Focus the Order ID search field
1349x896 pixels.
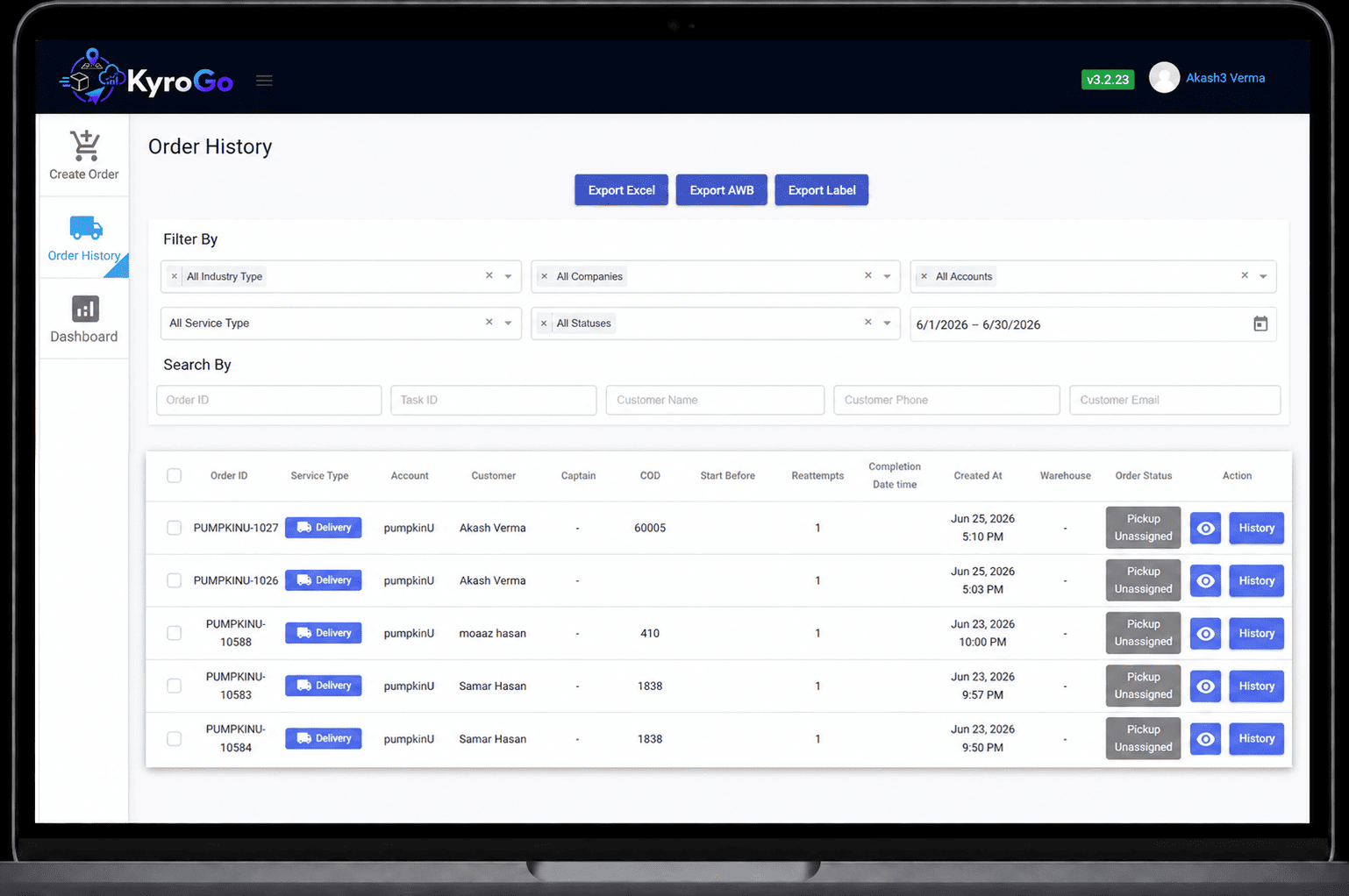[269, 400]
